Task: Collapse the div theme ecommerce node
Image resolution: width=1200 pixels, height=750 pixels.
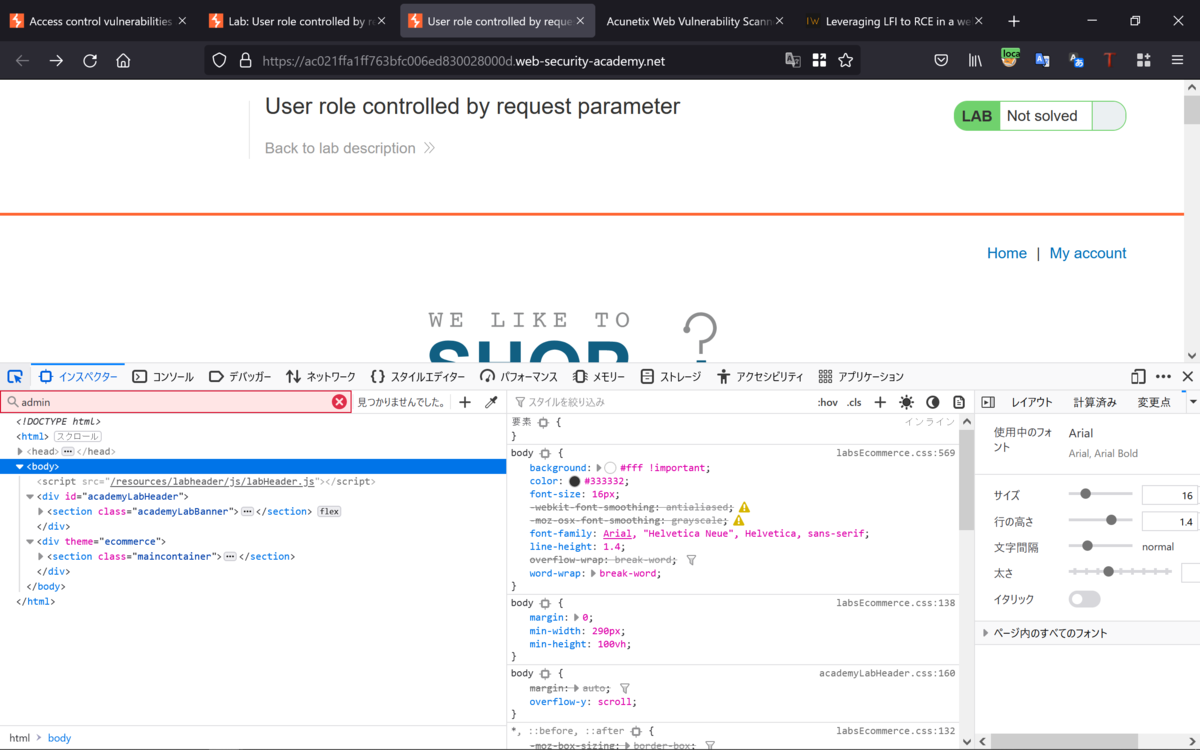Action: click(30, 542)
